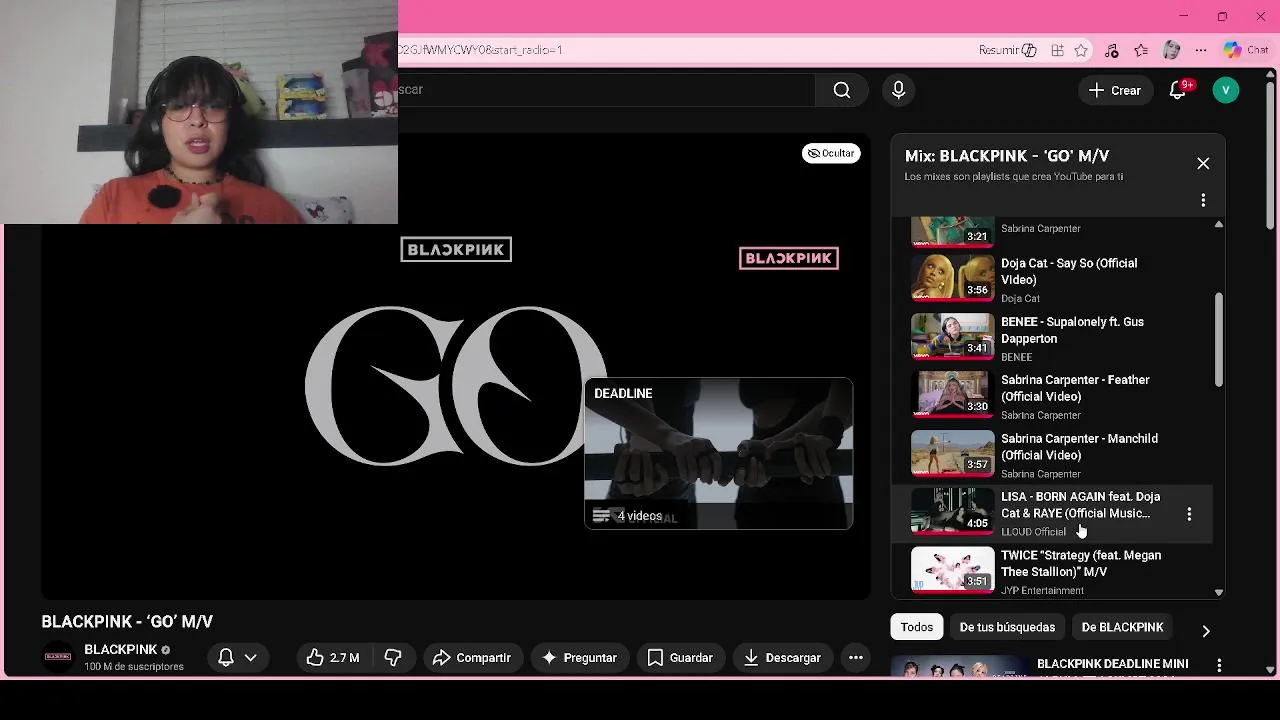Open the browser favorites list icon
The image size is (1280, 720).
pyautogui.click(x=1141, y=50)
